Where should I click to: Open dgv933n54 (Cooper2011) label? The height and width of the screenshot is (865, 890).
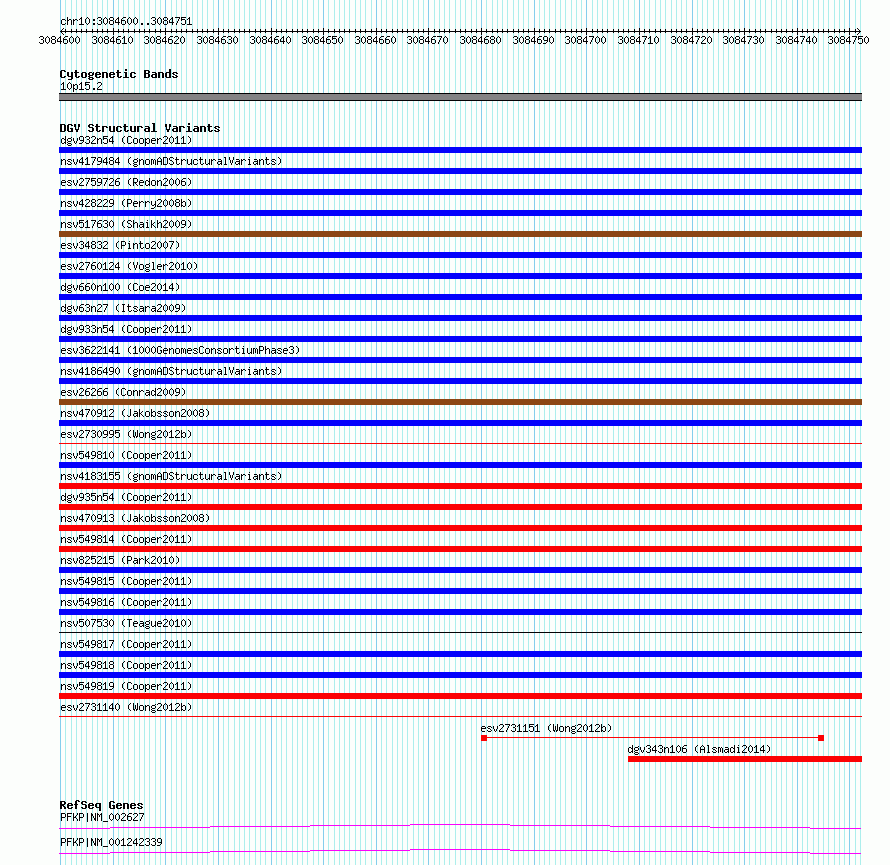pos(126,329)
